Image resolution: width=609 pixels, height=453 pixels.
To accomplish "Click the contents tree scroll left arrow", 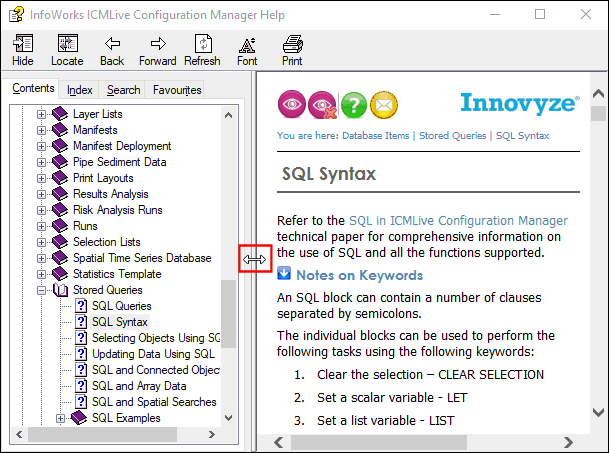I will 19,434.
